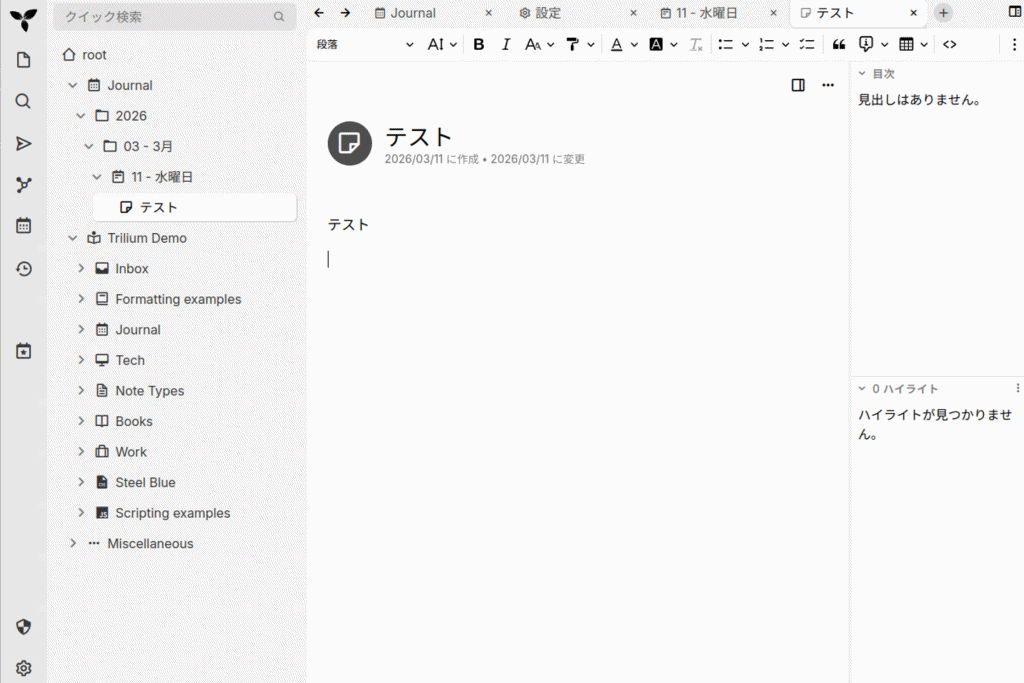Screen dimensions: 1024x683
Task: Switch to the 11 - 水曜日 tab
Action: point(712,13)
